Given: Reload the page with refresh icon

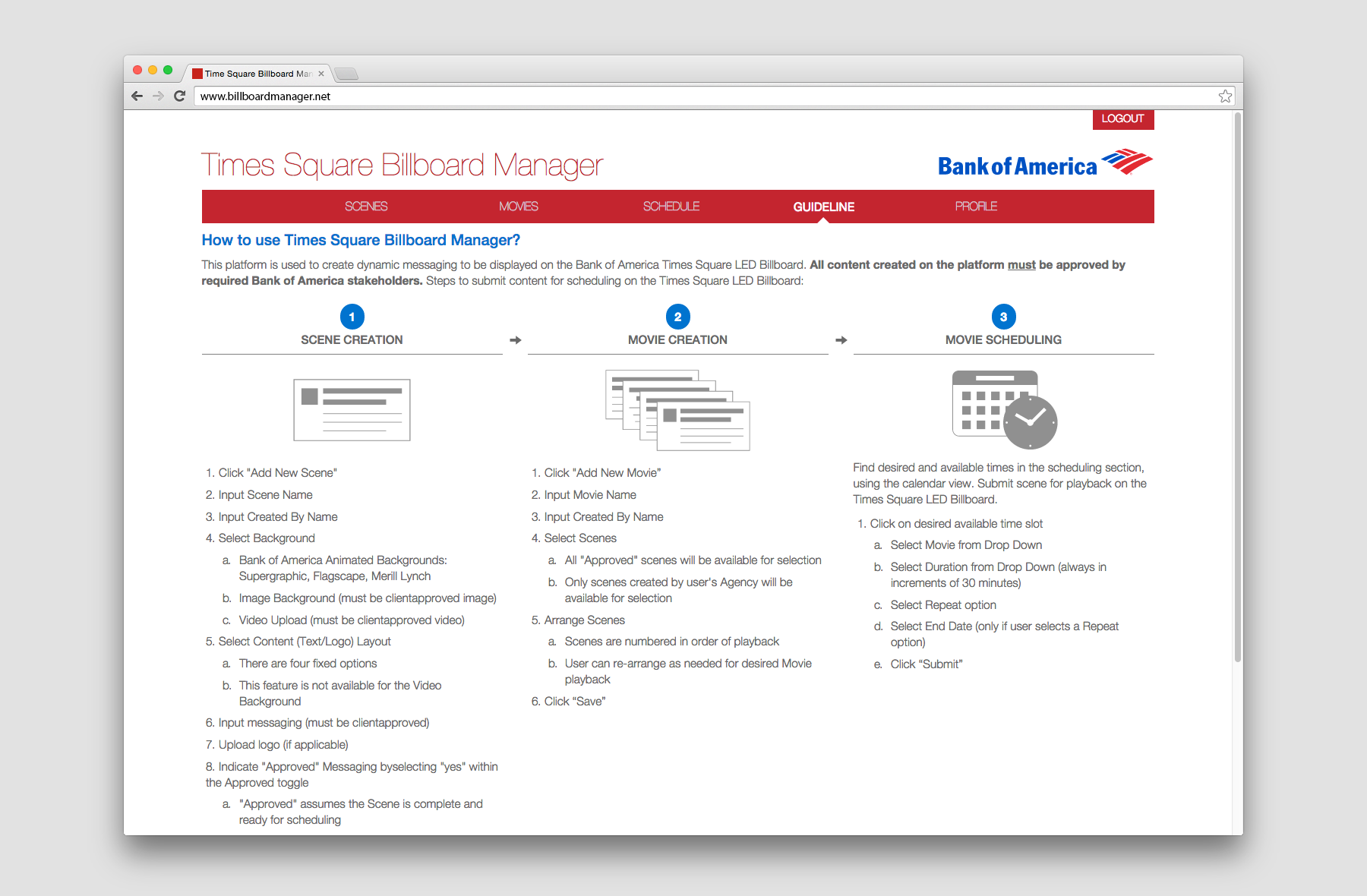Looking at the screenshot, I should [x=180, y=96].
